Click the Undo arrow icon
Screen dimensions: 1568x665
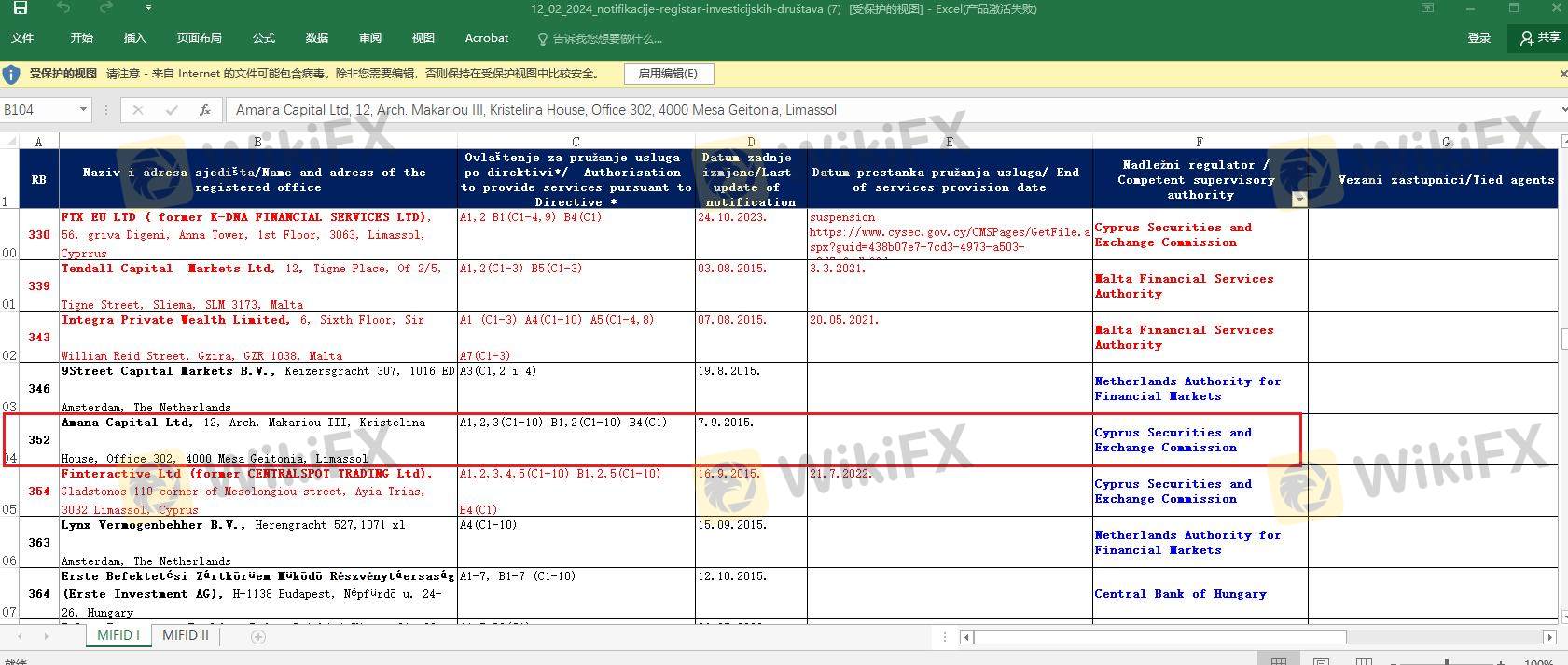(x=63, y=8)
